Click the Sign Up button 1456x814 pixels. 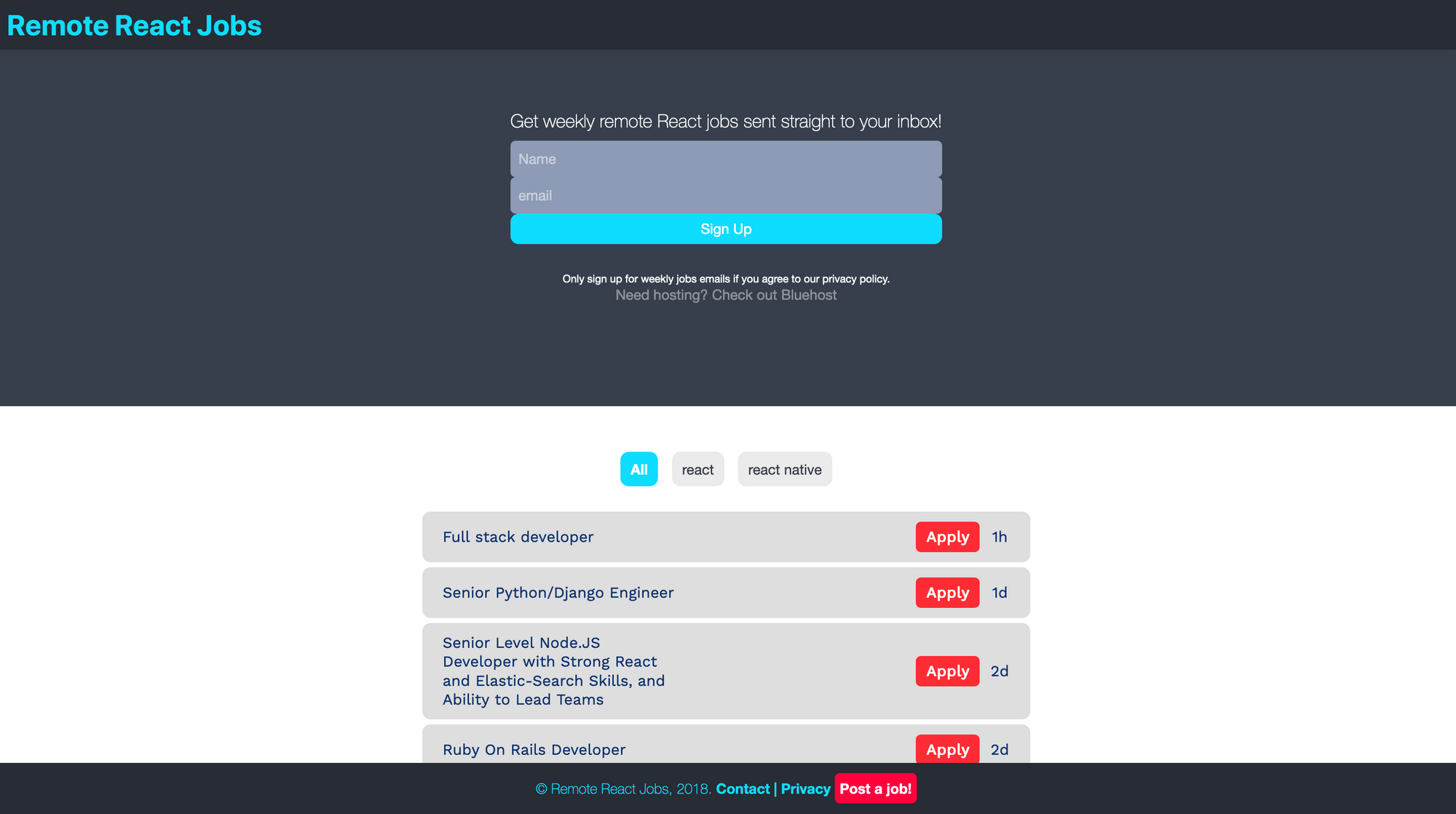tap(726, 229)
